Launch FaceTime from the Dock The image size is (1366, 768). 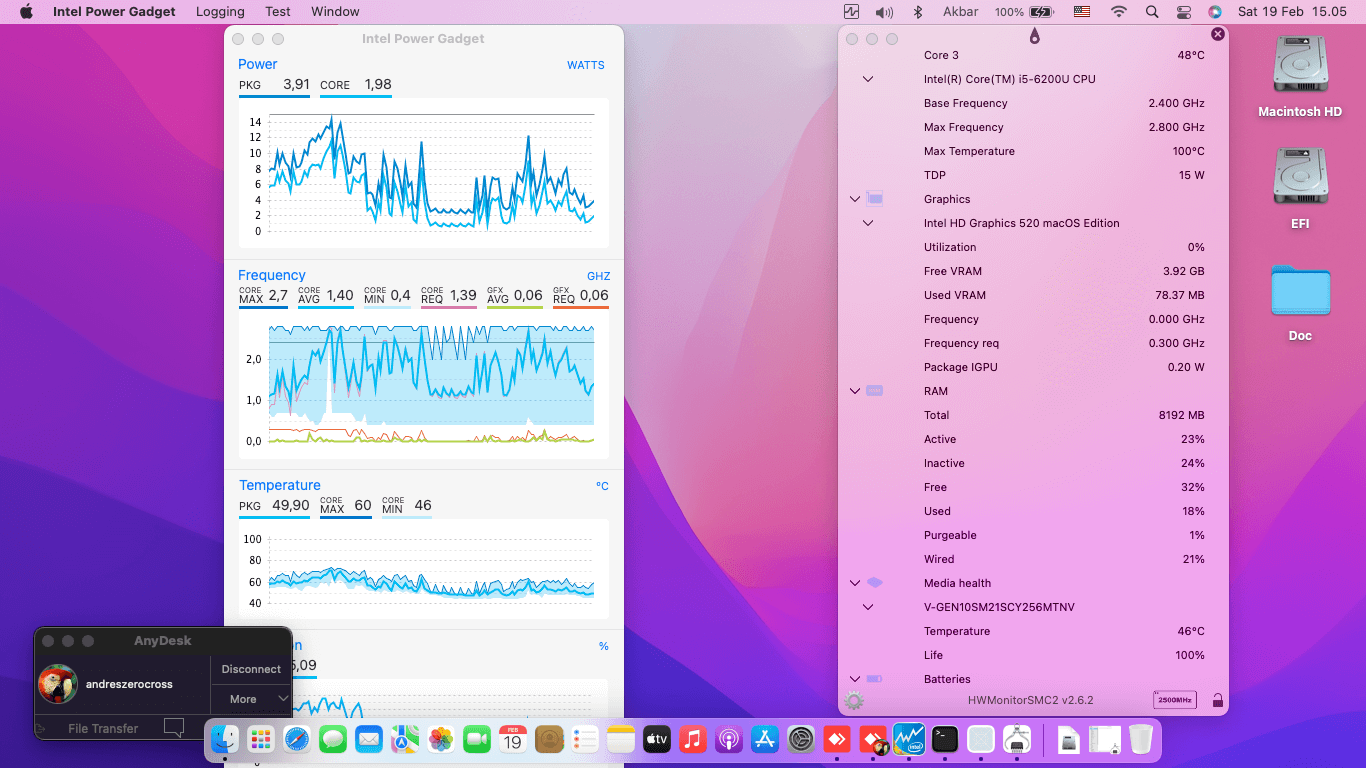click(x=477, y=740)
